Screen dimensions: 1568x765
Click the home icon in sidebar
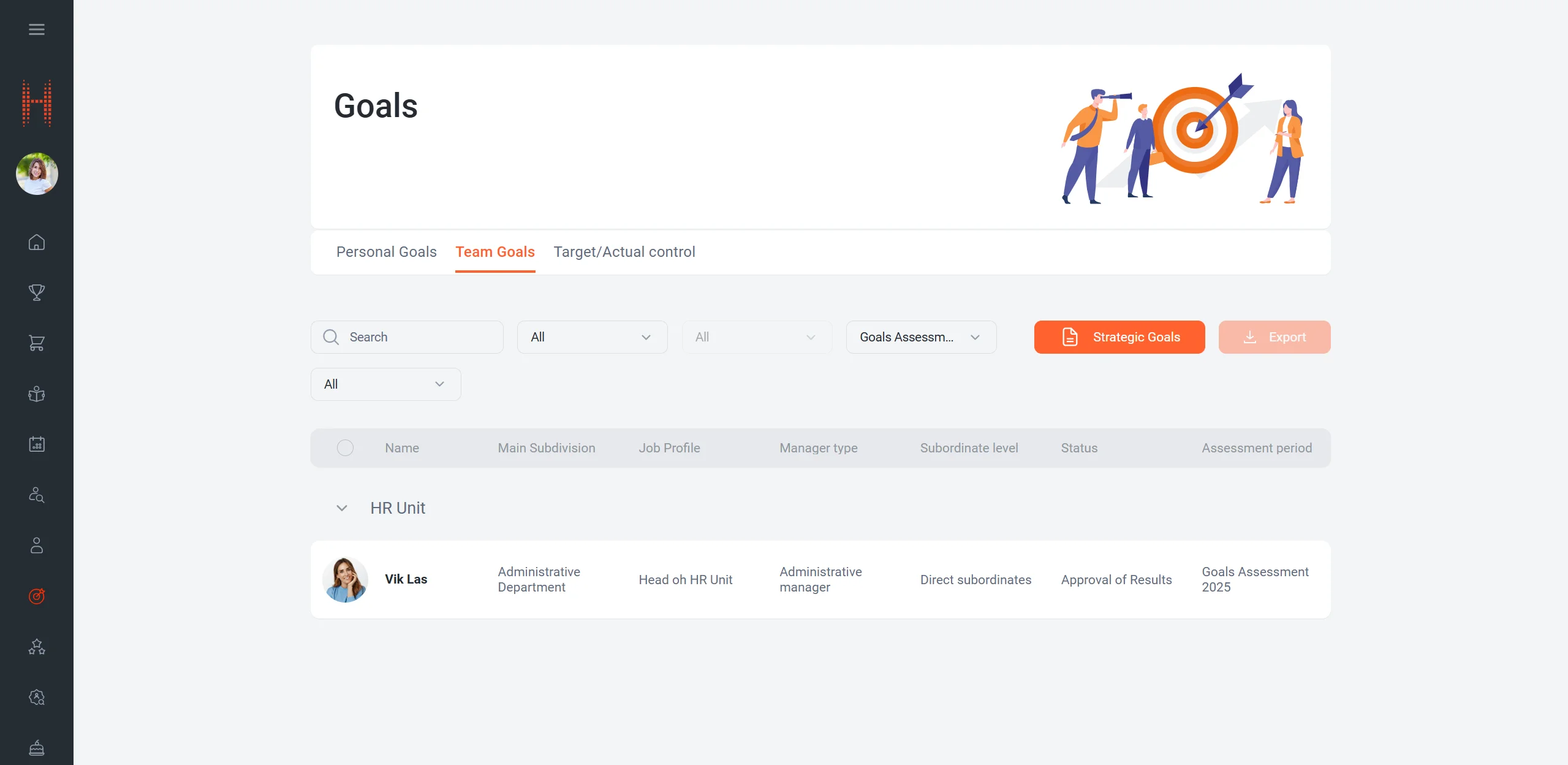click(37, 242)
